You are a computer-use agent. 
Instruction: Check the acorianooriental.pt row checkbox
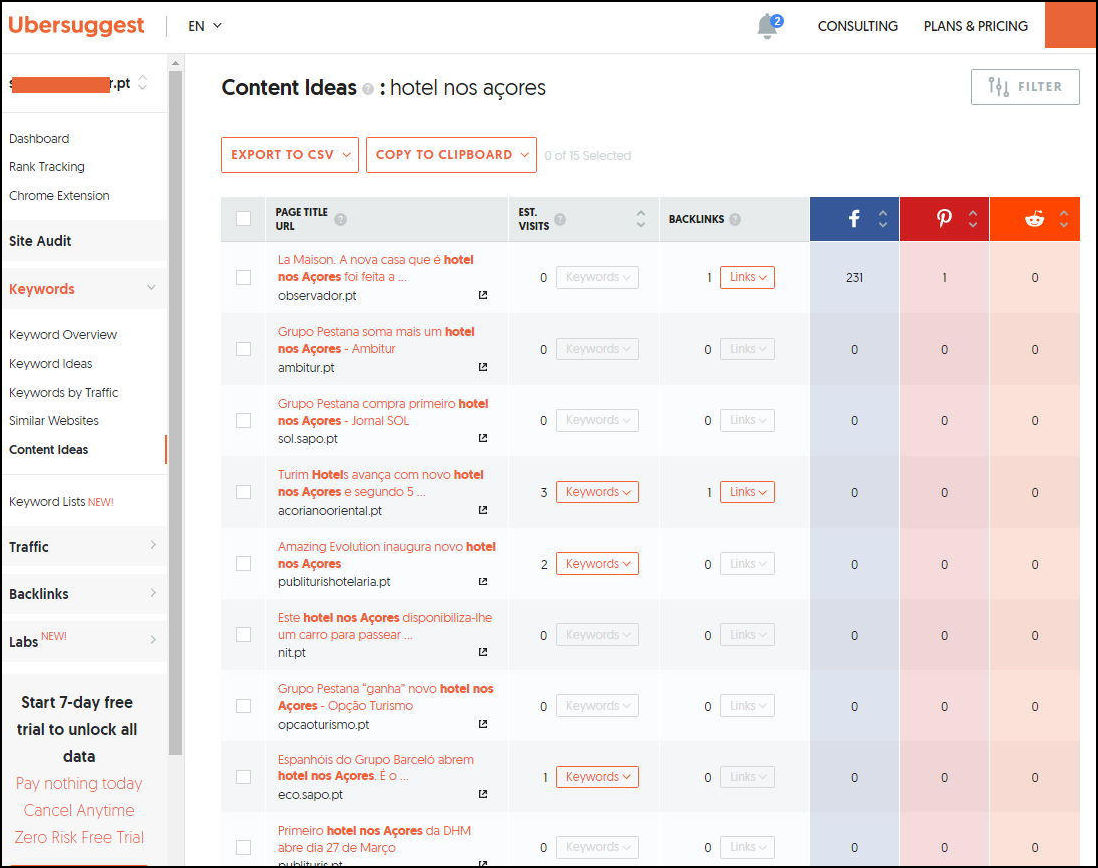coord(244,492)
